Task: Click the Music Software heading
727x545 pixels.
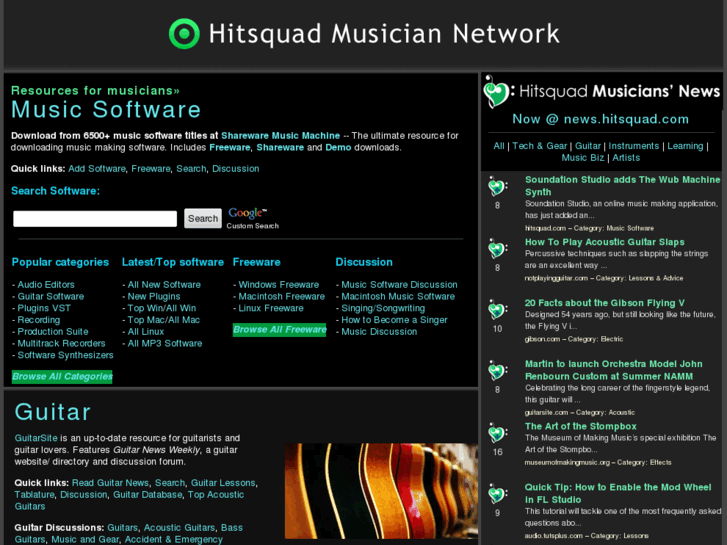Action: click(106, 109)
